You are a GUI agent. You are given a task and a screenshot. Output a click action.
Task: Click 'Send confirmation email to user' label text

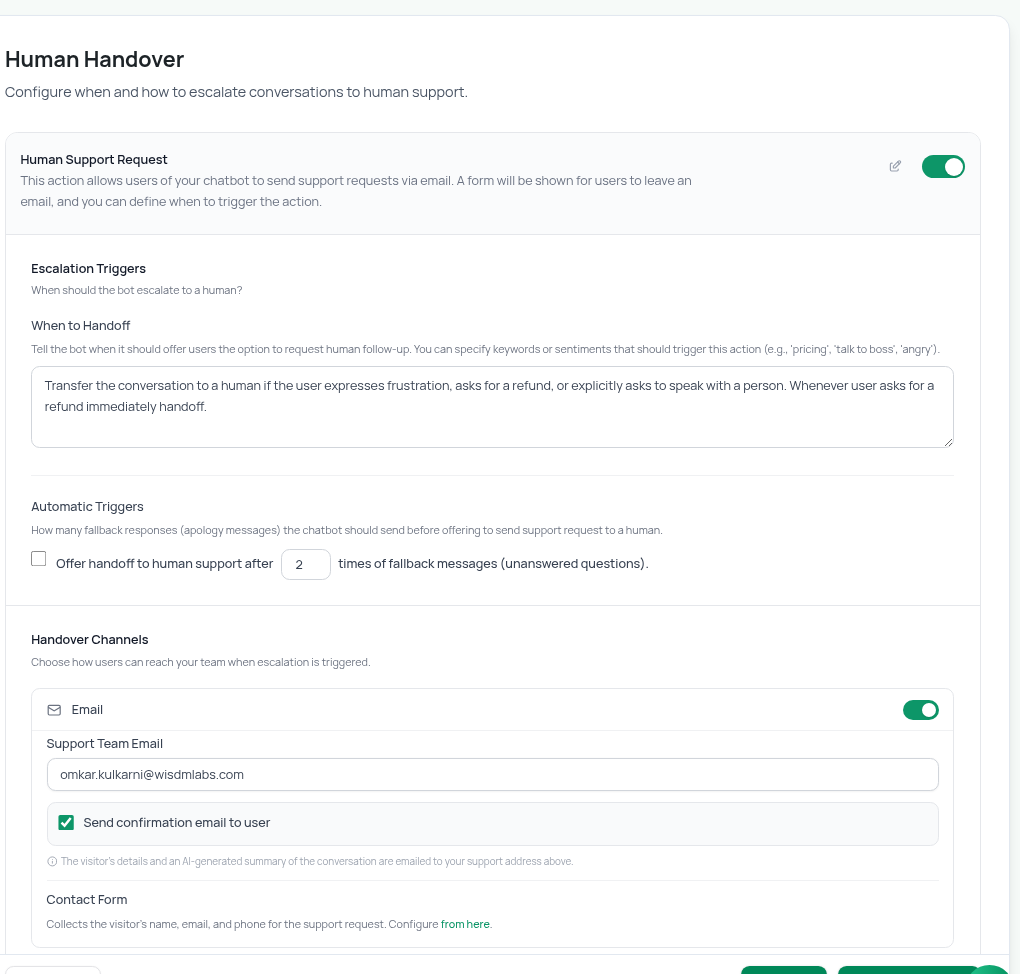click(x=176, y=823)
